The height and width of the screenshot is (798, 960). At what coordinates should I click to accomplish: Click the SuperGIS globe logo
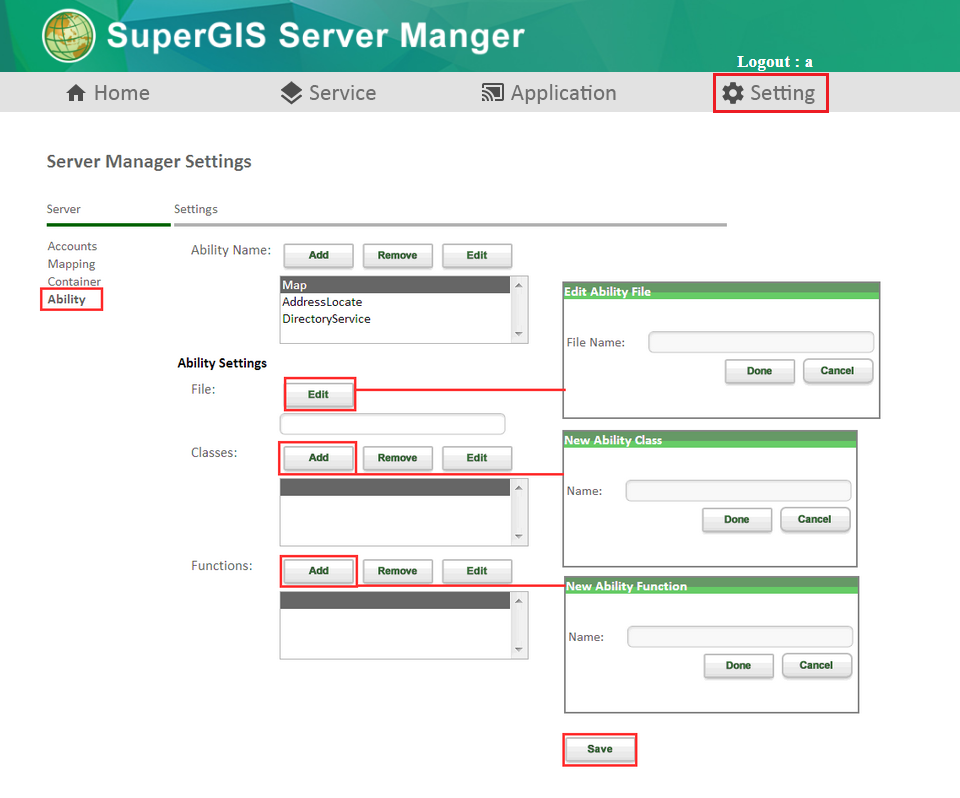(x=69, y=36)
